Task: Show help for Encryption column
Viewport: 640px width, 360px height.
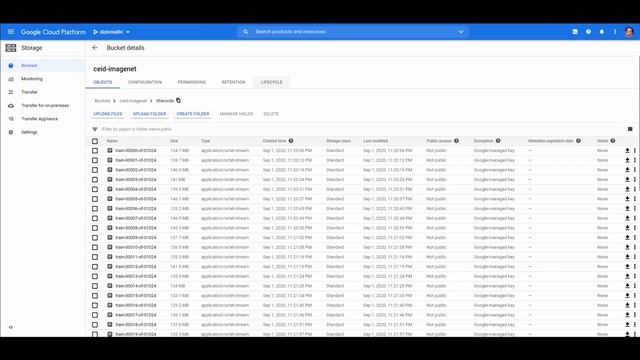Action: tap(498, 141)
